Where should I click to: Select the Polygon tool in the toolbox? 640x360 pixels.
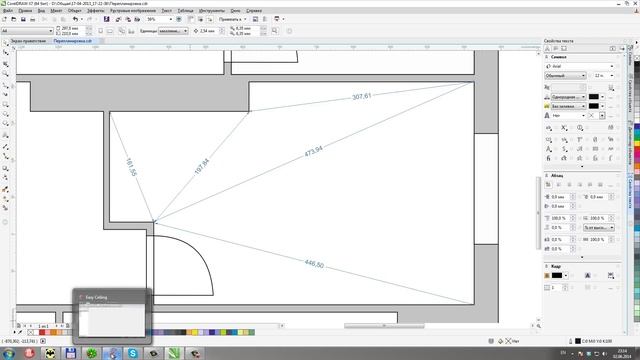click(5, 123)
